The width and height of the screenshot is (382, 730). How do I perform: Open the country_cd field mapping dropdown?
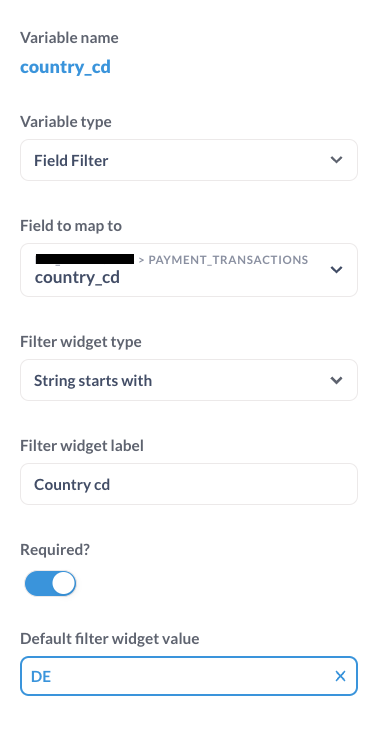(x=188, y=270)
